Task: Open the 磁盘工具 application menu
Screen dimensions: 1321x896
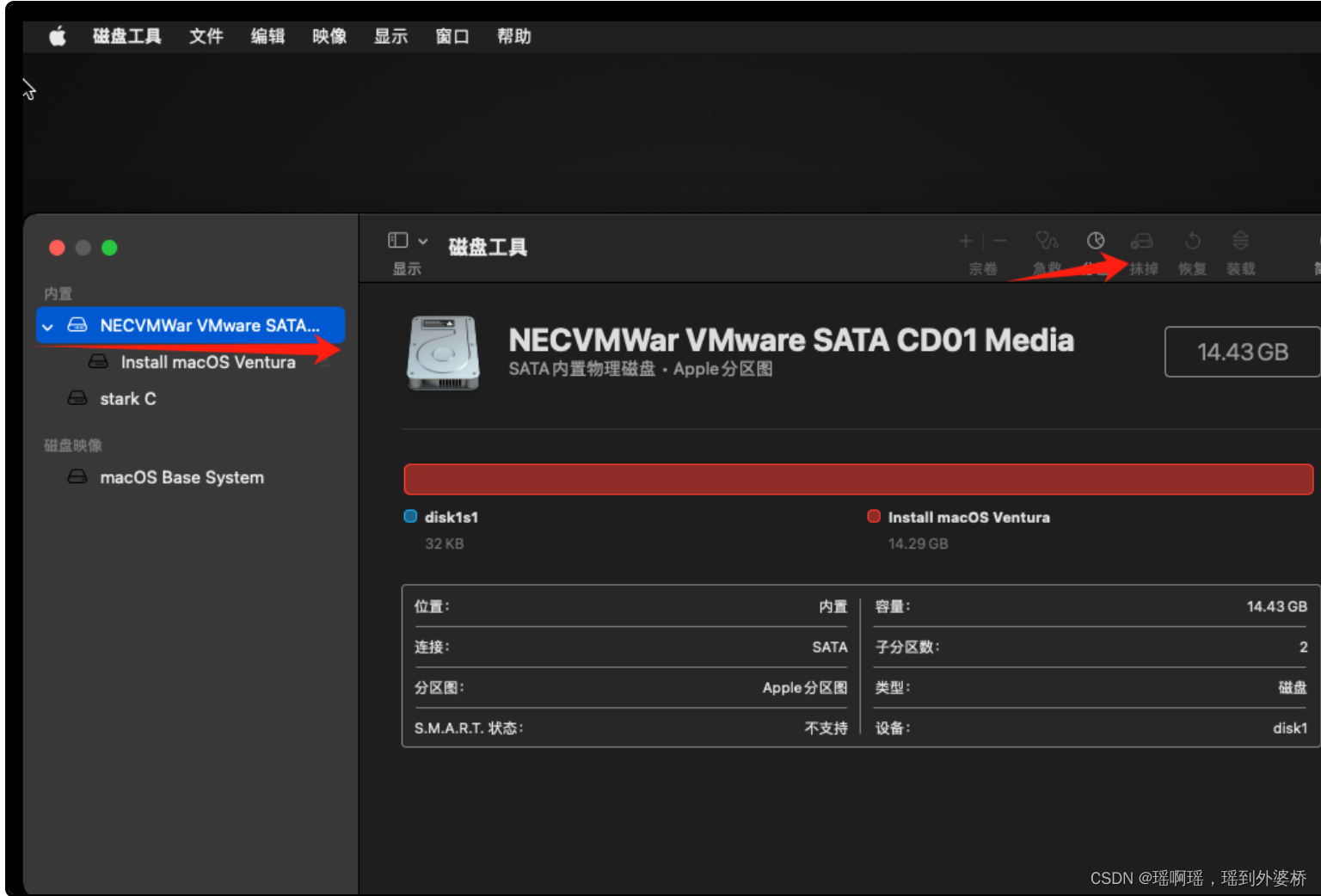Action: point(127,36)
